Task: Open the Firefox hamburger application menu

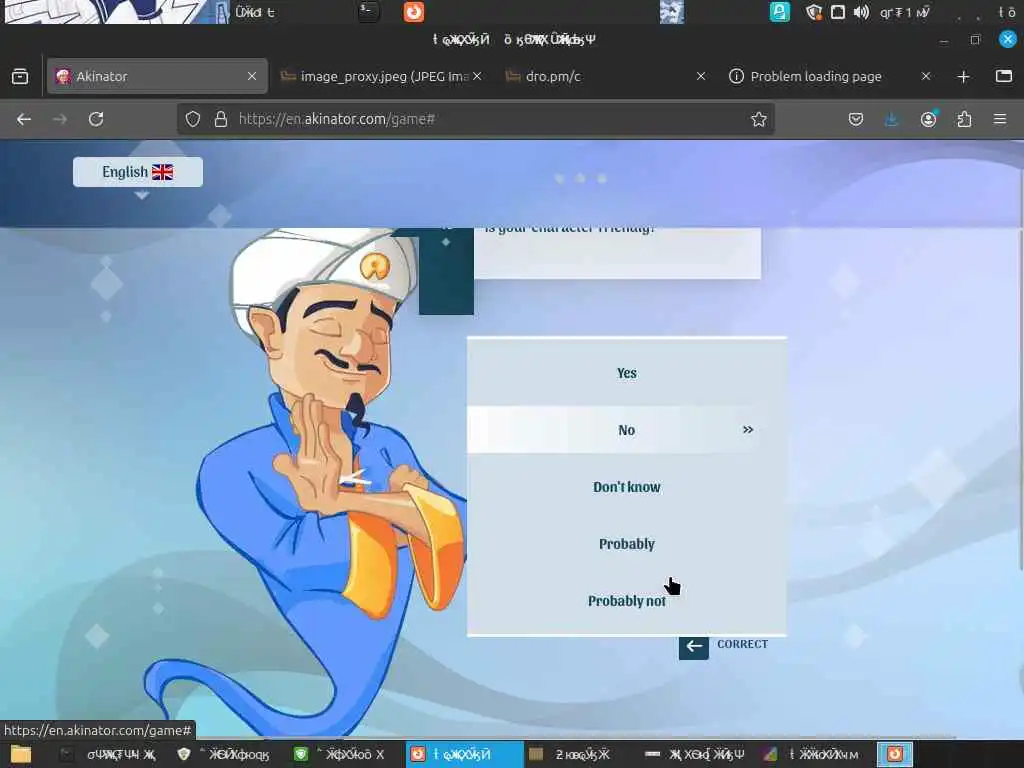Action: coord(1000,119)
